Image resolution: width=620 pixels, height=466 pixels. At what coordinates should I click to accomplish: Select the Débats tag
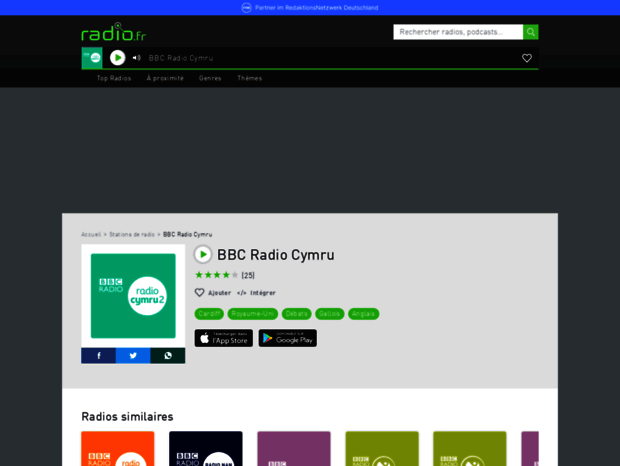(x=297, y=314)
